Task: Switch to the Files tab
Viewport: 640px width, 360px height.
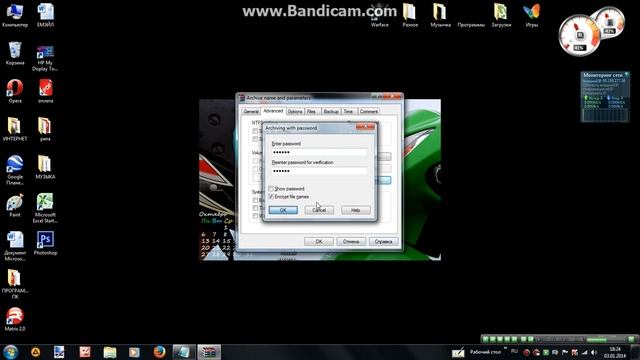Action: 312,111
